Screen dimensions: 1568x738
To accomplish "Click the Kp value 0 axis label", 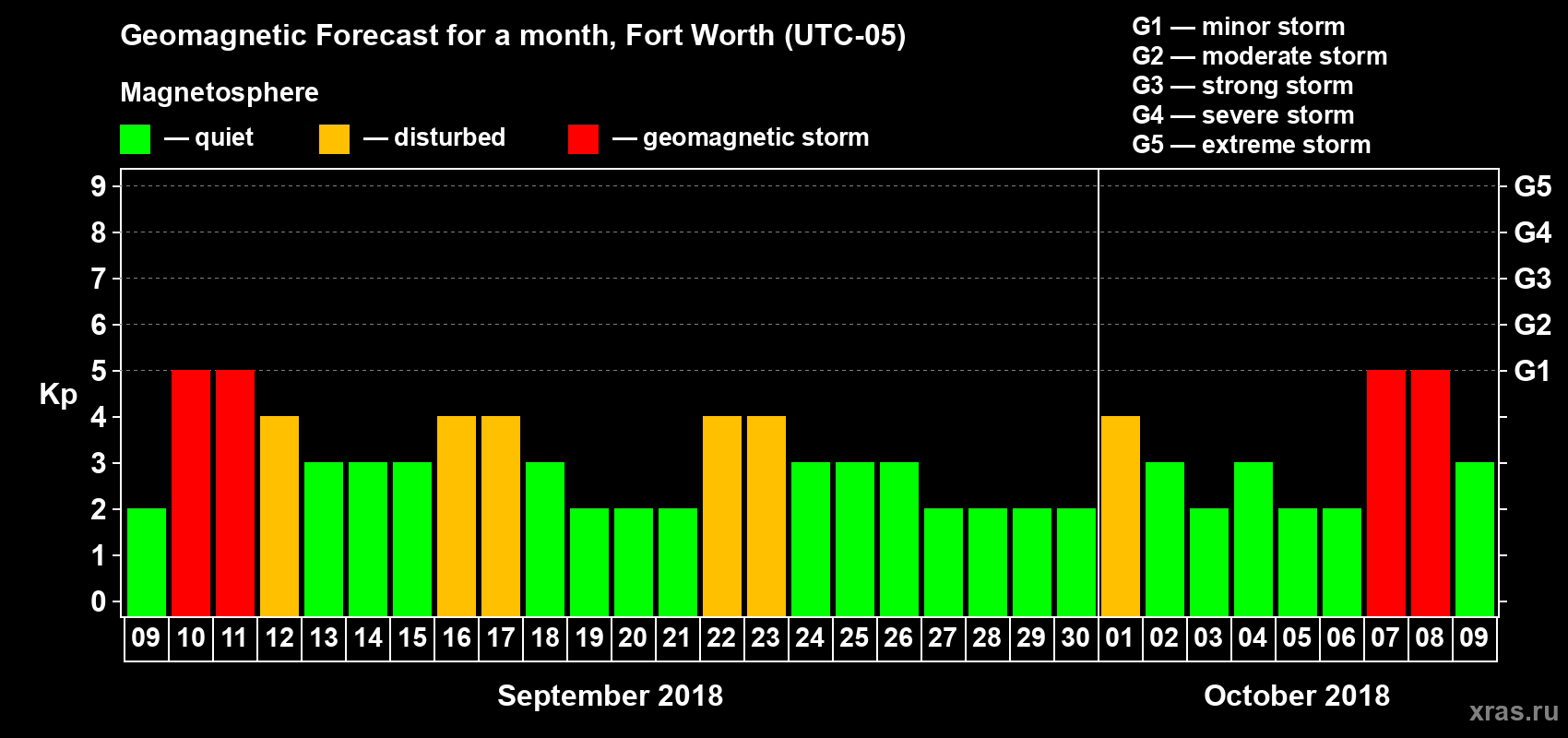I will [x=99, y=601].
